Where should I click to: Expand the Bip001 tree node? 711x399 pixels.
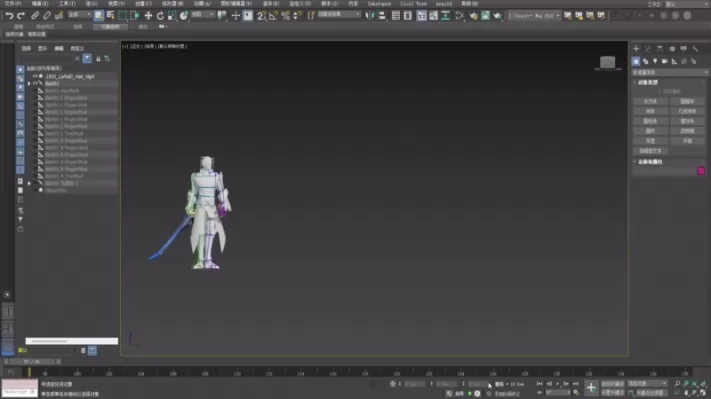29,84
